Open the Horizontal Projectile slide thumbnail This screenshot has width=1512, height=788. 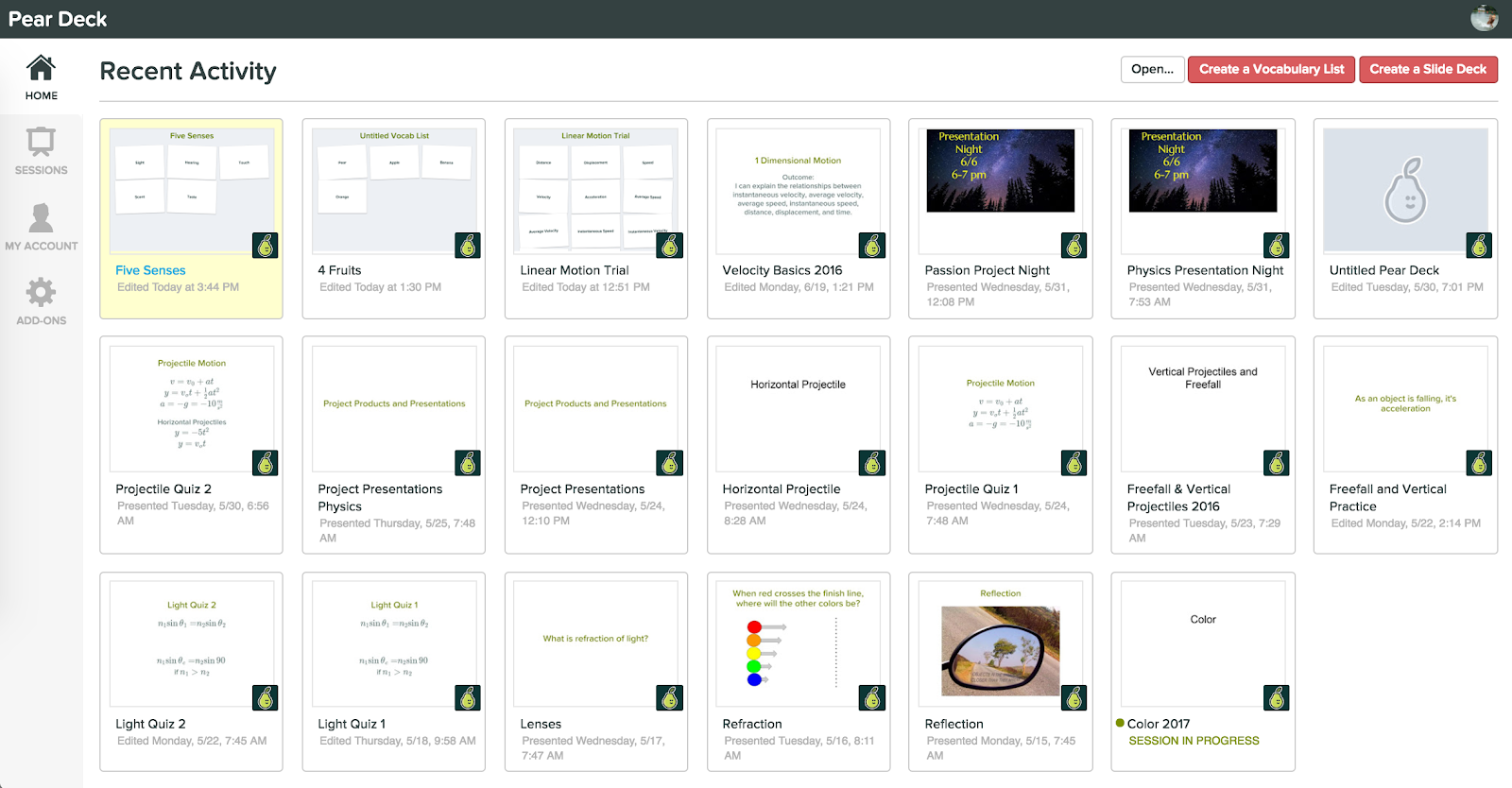coord(799,408)
